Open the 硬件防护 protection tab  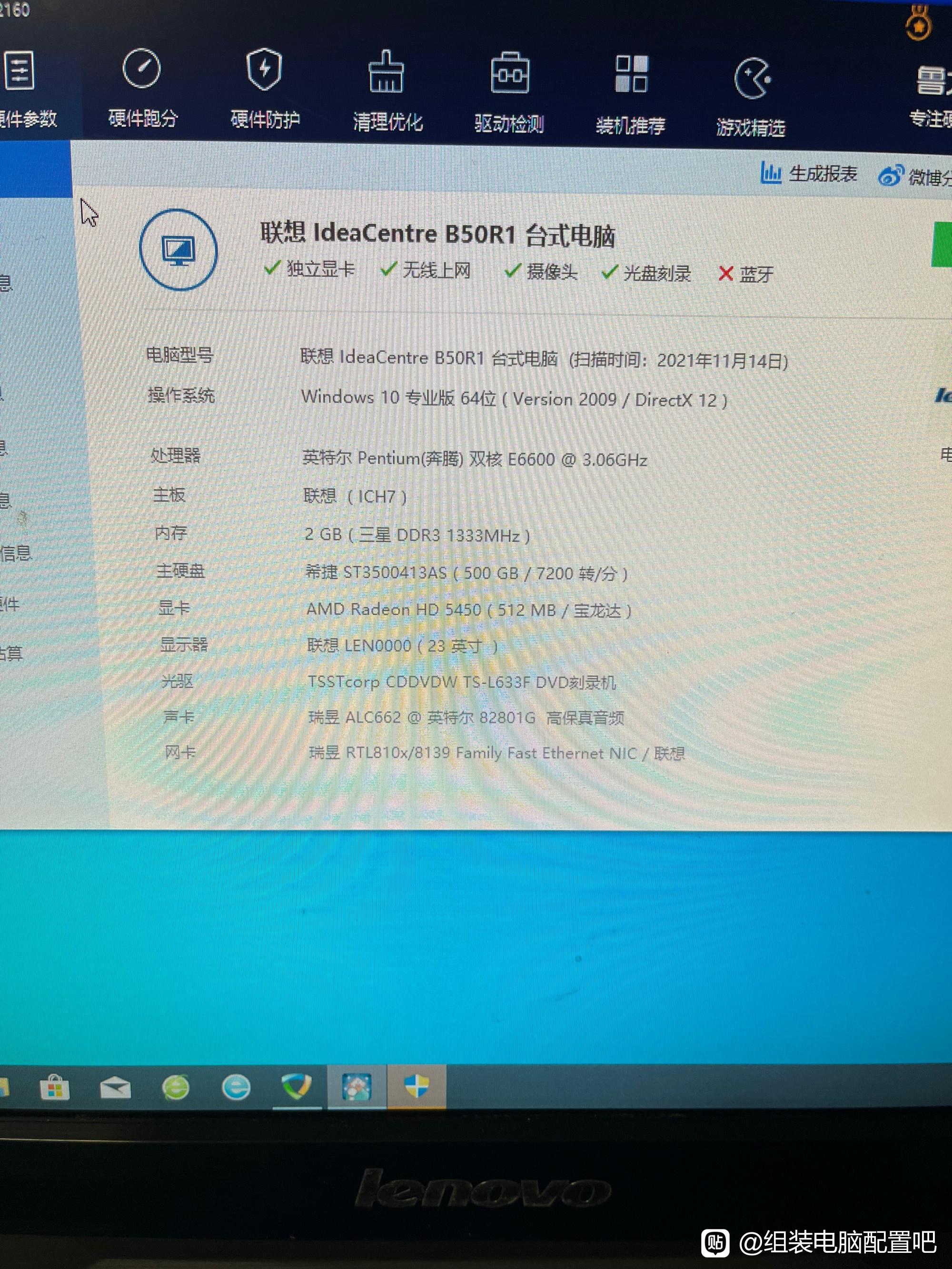coord(265,90)
